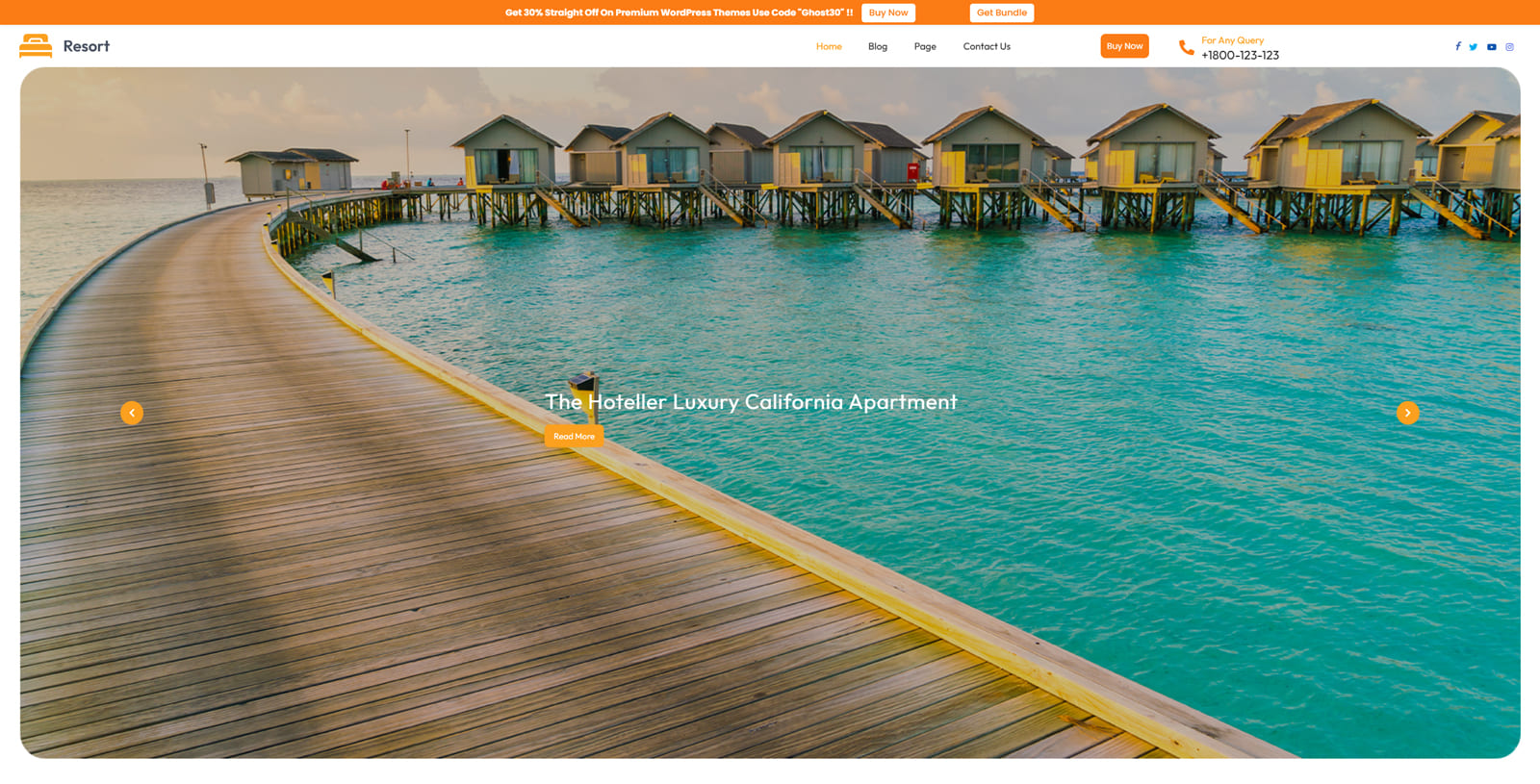
Task: Click the Get Bundle button
Action: point(1002,13)
